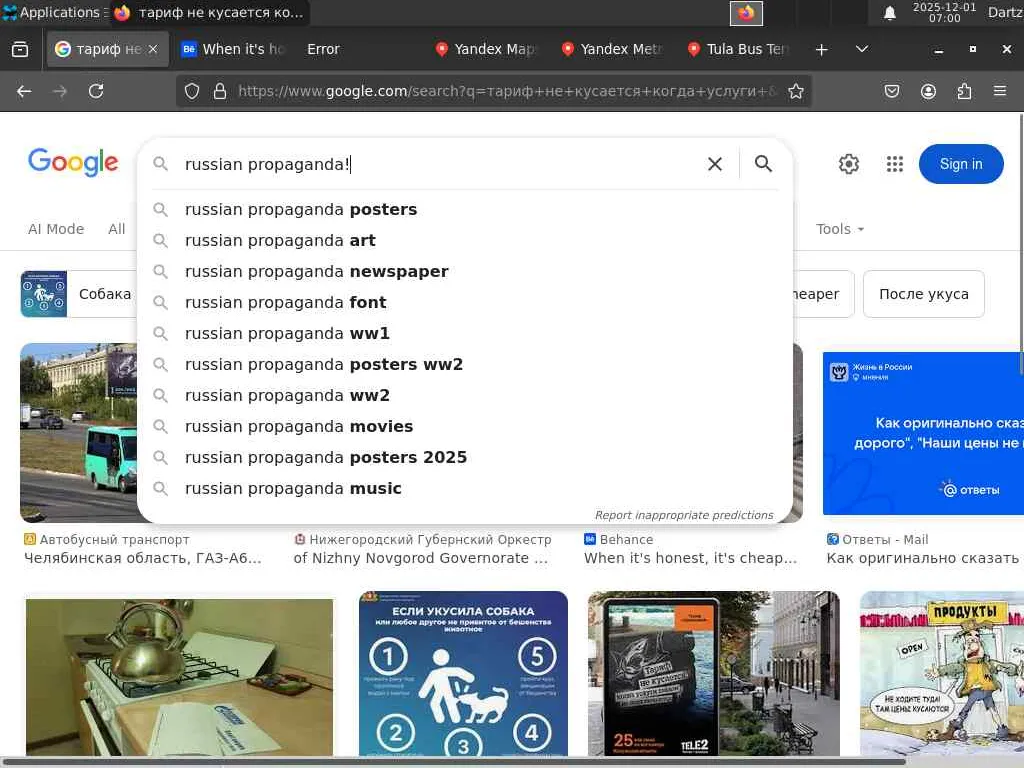The image size is (1024, 768).
Task: Open the Если укусила собака infographic
Action: 463,674
